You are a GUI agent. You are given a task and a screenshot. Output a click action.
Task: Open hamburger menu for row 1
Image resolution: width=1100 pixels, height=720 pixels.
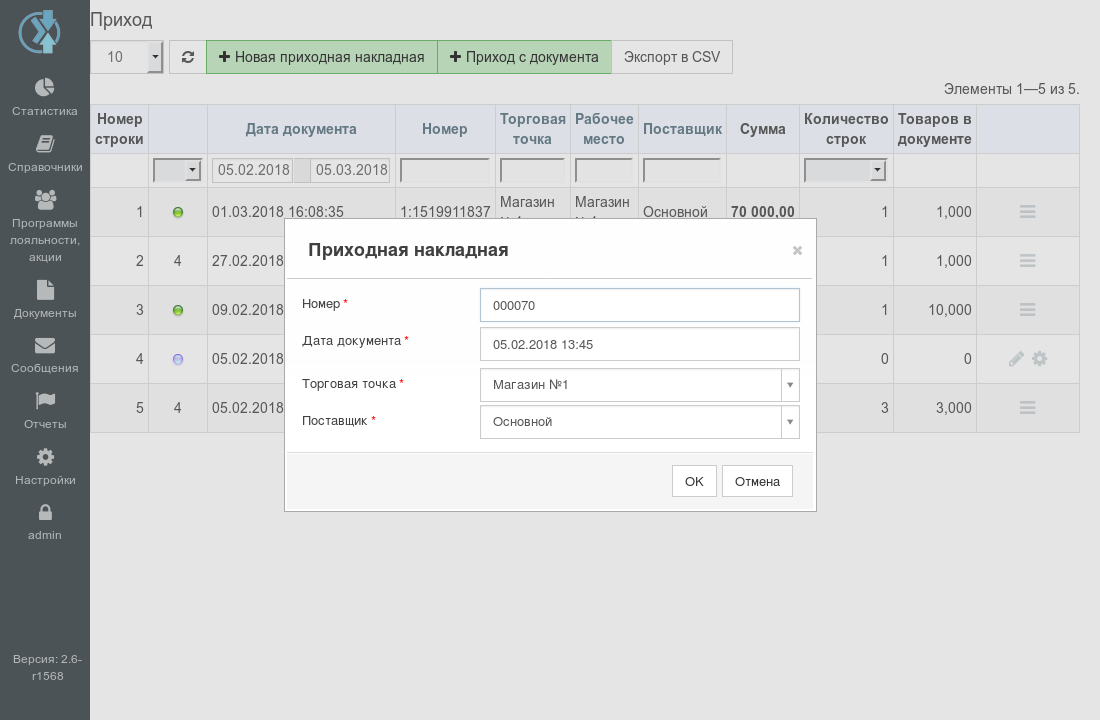pos(1027,211)
